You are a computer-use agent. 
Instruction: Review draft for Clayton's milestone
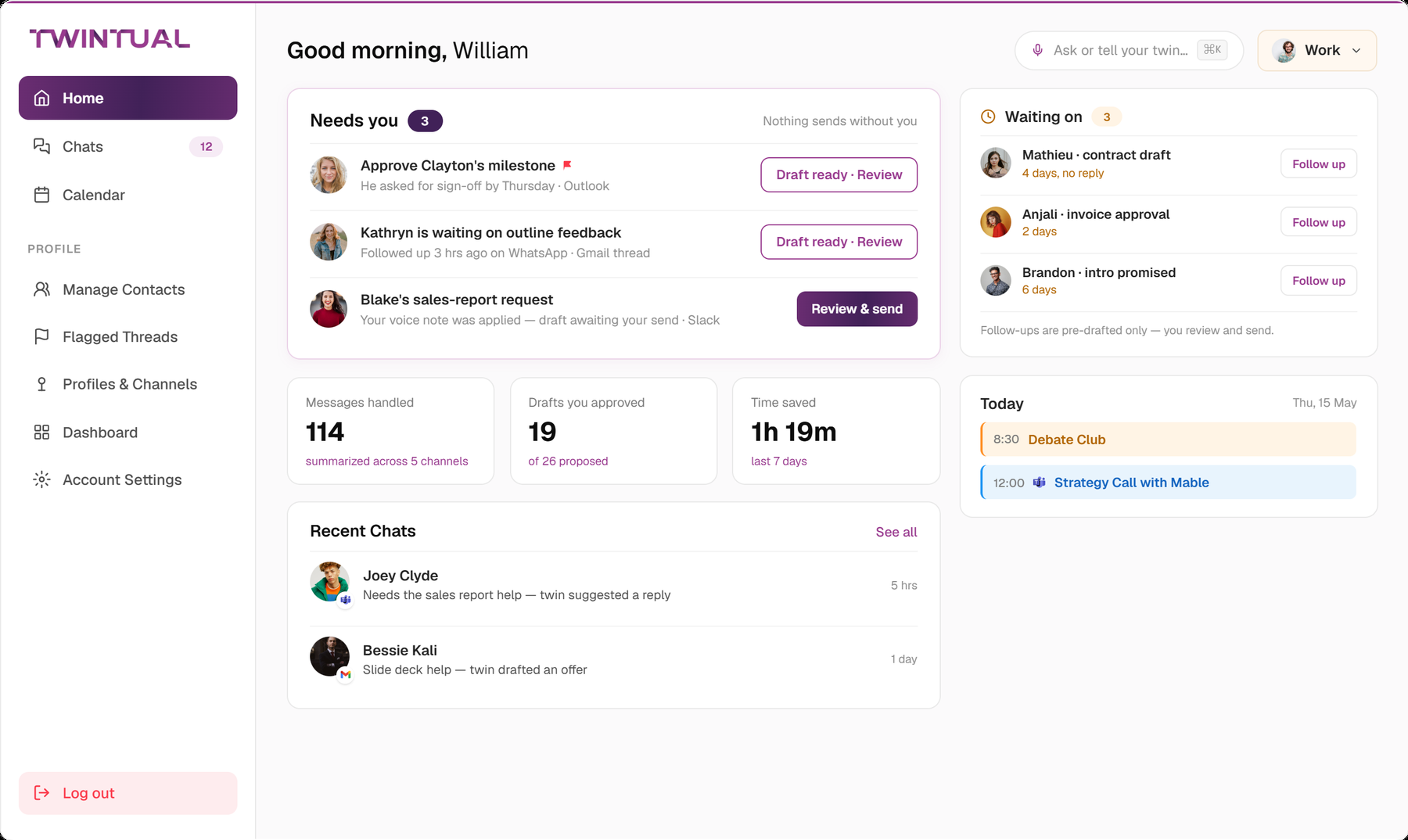tap(839, 174)
